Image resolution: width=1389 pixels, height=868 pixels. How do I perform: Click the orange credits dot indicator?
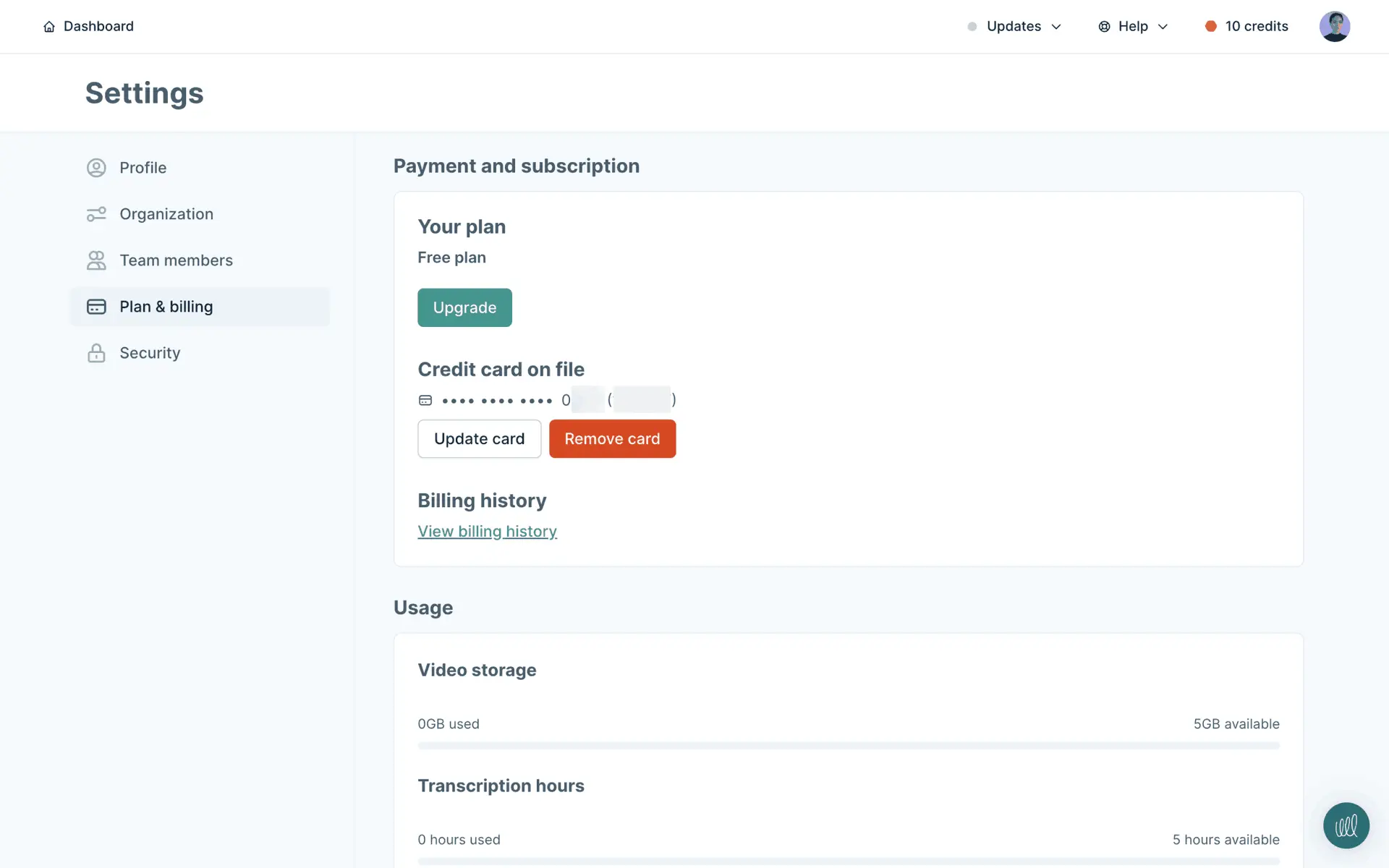tap(1210, 26)
